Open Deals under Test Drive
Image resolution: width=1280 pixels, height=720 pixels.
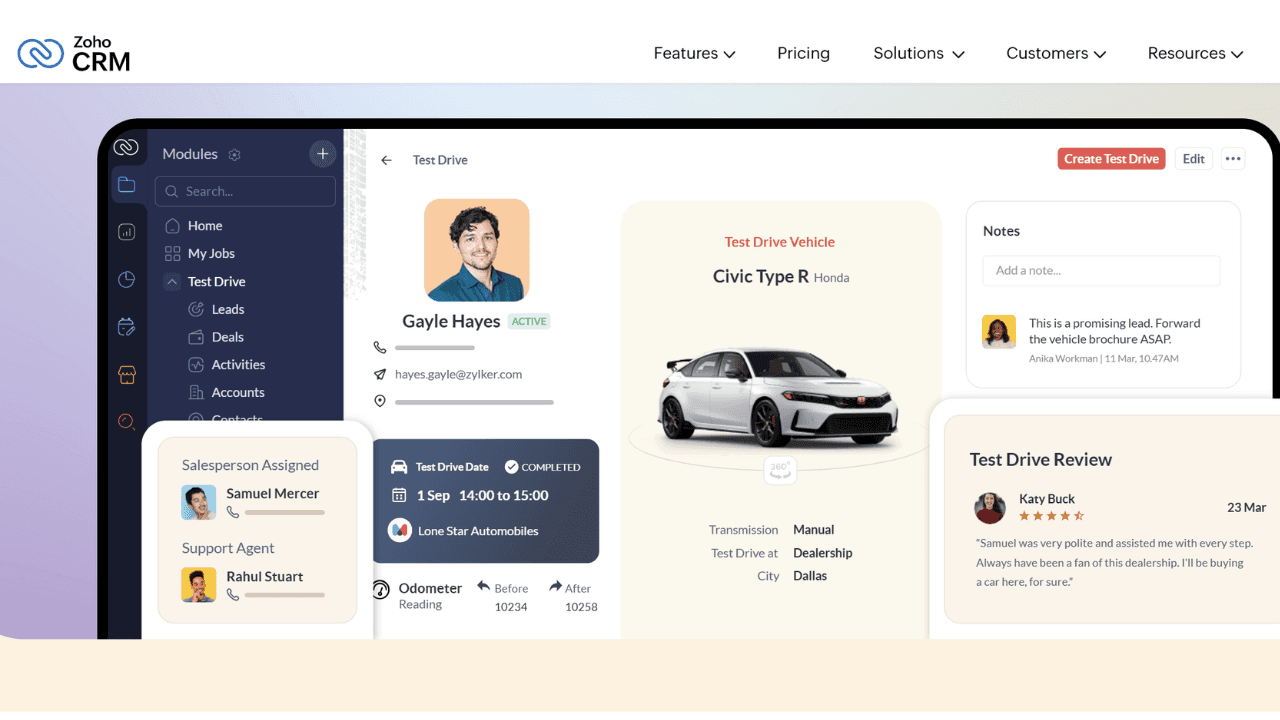[228, 338]
